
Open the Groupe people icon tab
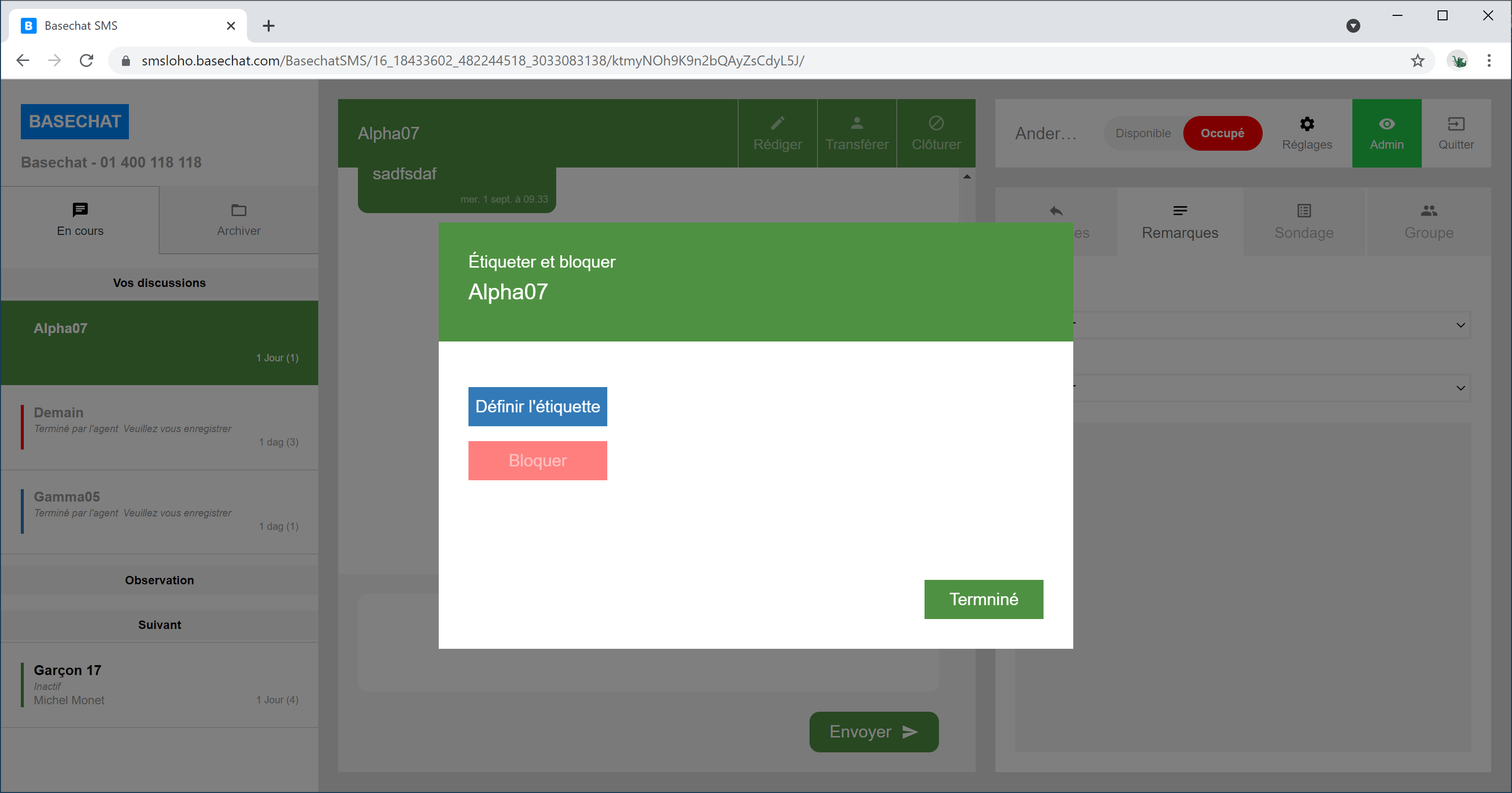click(x=1428, y=211)
